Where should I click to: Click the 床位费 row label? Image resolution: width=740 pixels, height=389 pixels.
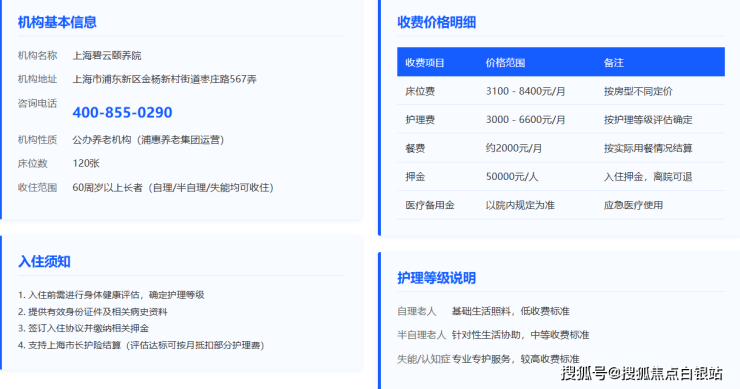420,92
